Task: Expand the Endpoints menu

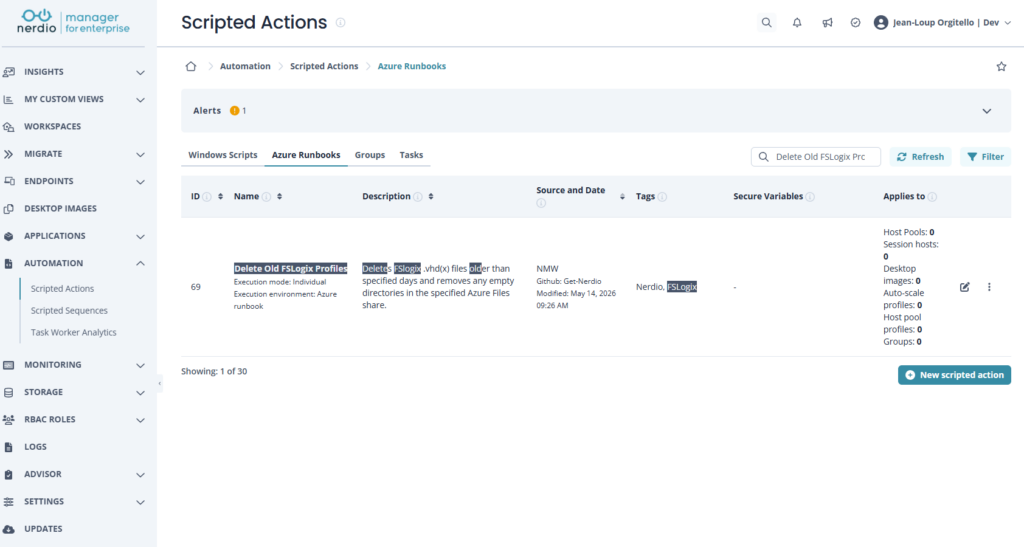Action: [x=140, y=181]
